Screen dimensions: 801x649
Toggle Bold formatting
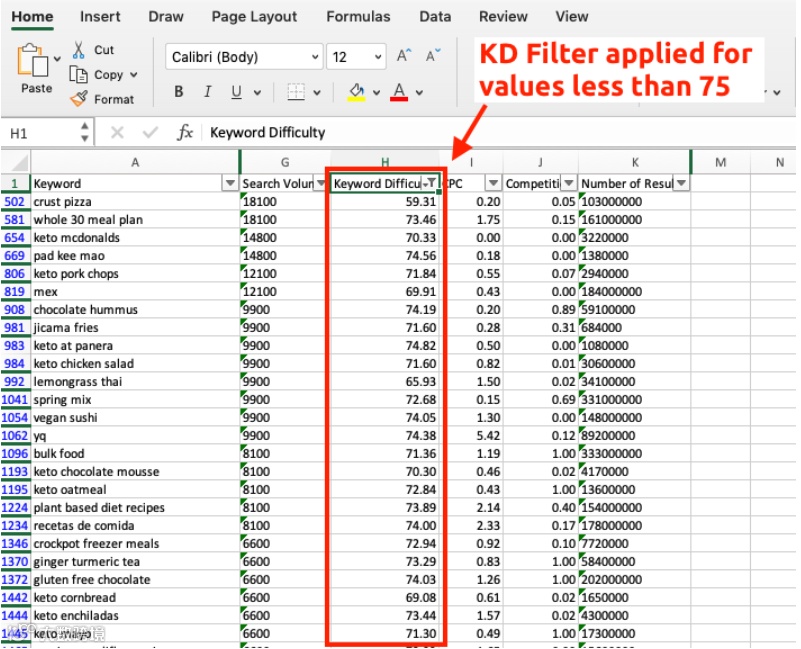tap(178, 92)
